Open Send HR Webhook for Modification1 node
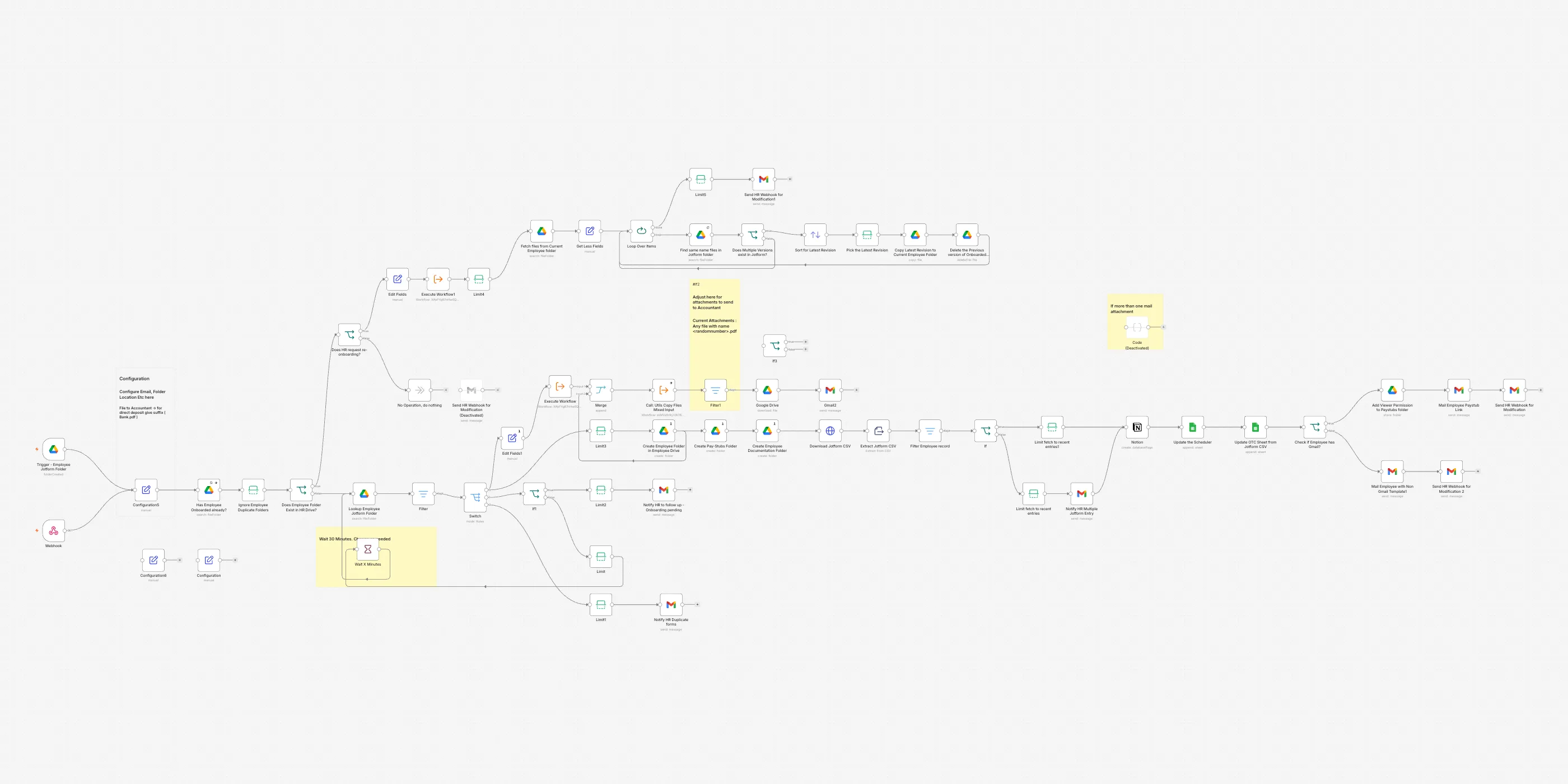Image resolution: width=1568 pixels, height=784 pixels. coord(764,180)
